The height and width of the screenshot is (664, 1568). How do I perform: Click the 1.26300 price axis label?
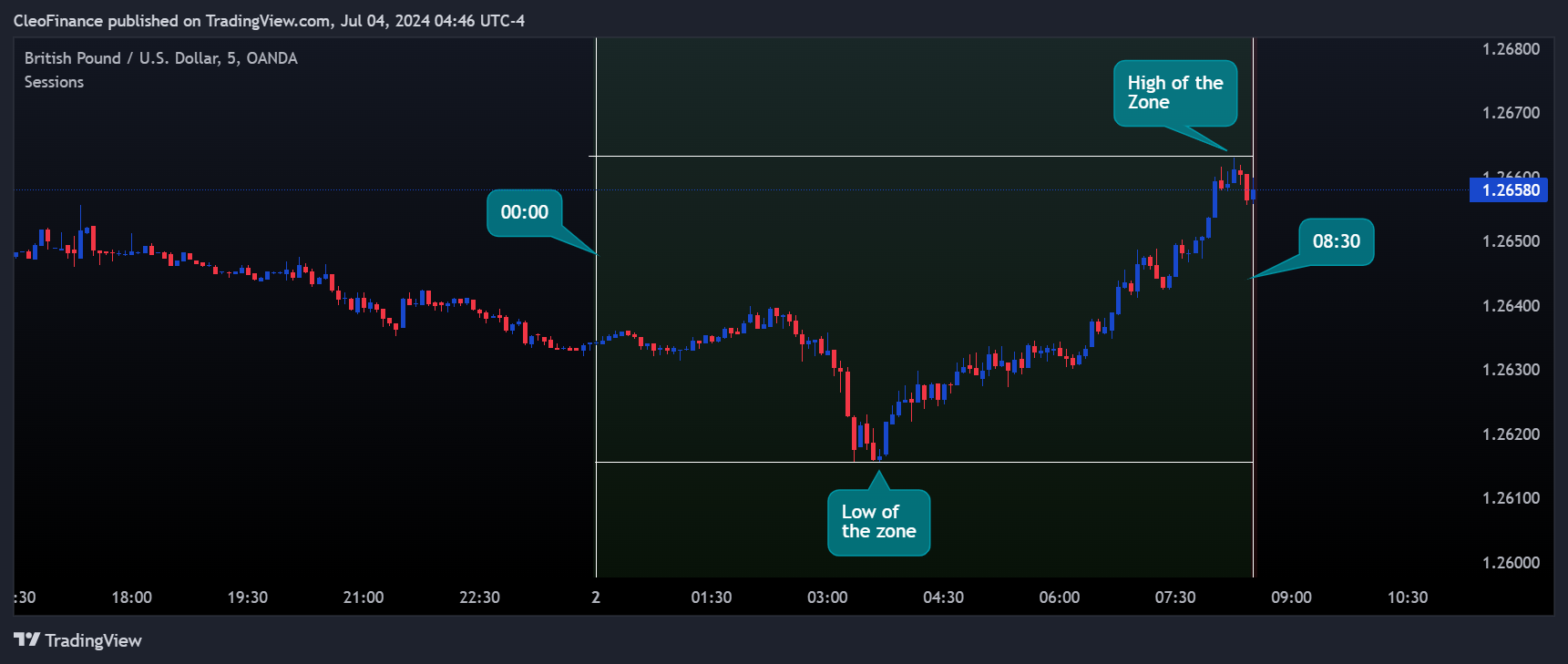coord(1511,370)
